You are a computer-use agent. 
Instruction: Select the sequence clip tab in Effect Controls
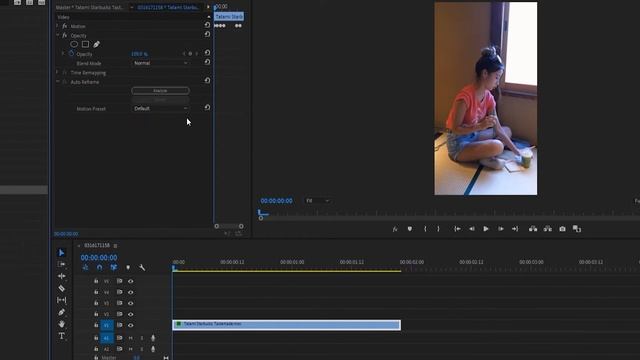pos(168,7)
